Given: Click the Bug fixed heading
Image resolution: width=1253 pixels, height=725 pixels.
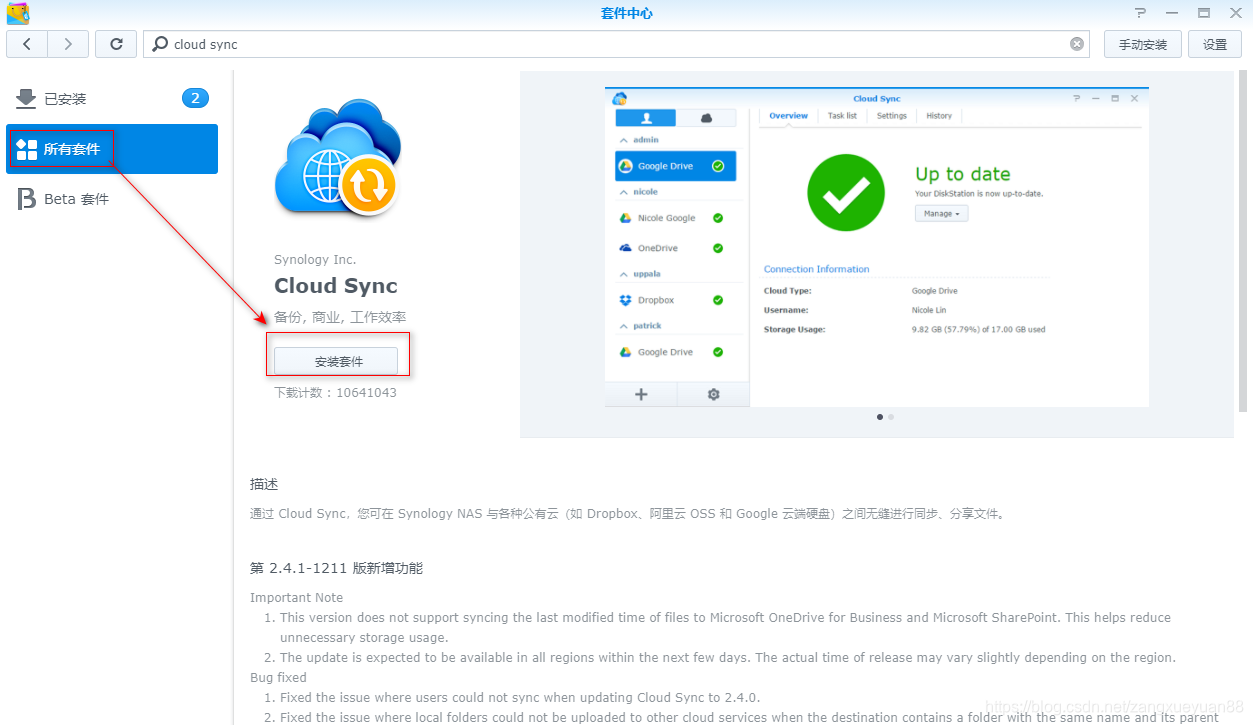Looking at the screenshot, I should coord(278,678).
